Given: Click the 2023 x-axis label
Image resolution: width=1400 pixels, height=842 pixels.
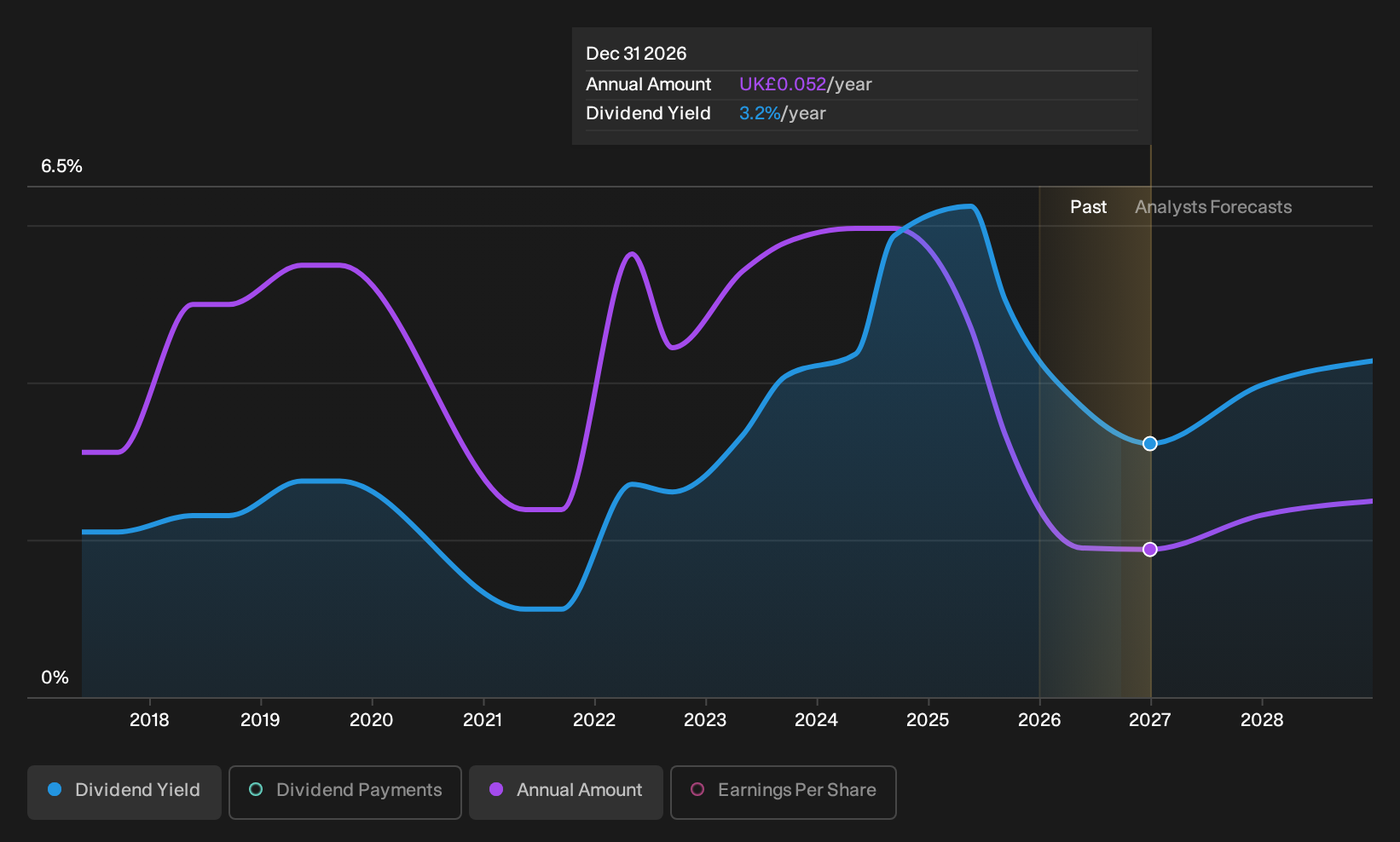Looking at the screenshot, I should pos(705,720).
